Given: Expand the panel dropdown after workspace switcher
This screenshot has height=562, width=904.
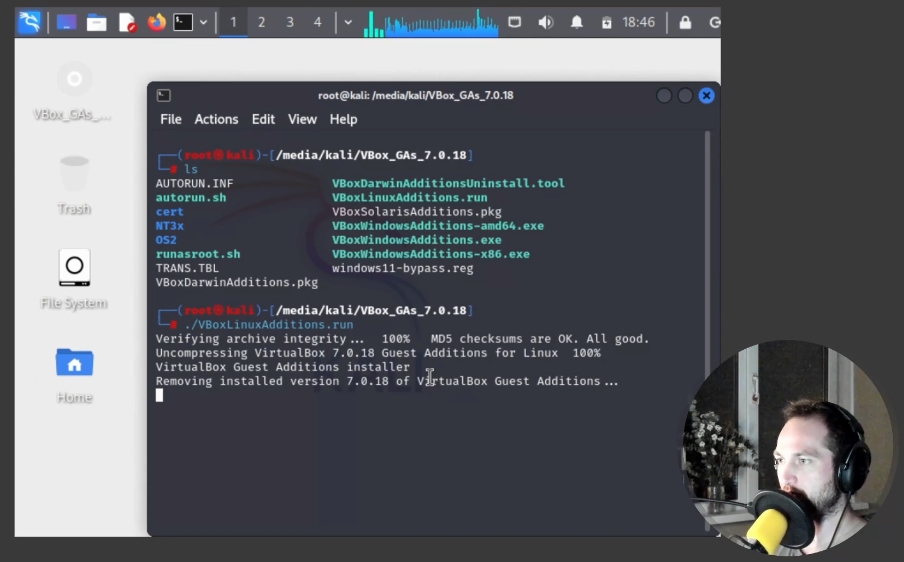Looking at the screenshot, I should [x=348, y=22].
